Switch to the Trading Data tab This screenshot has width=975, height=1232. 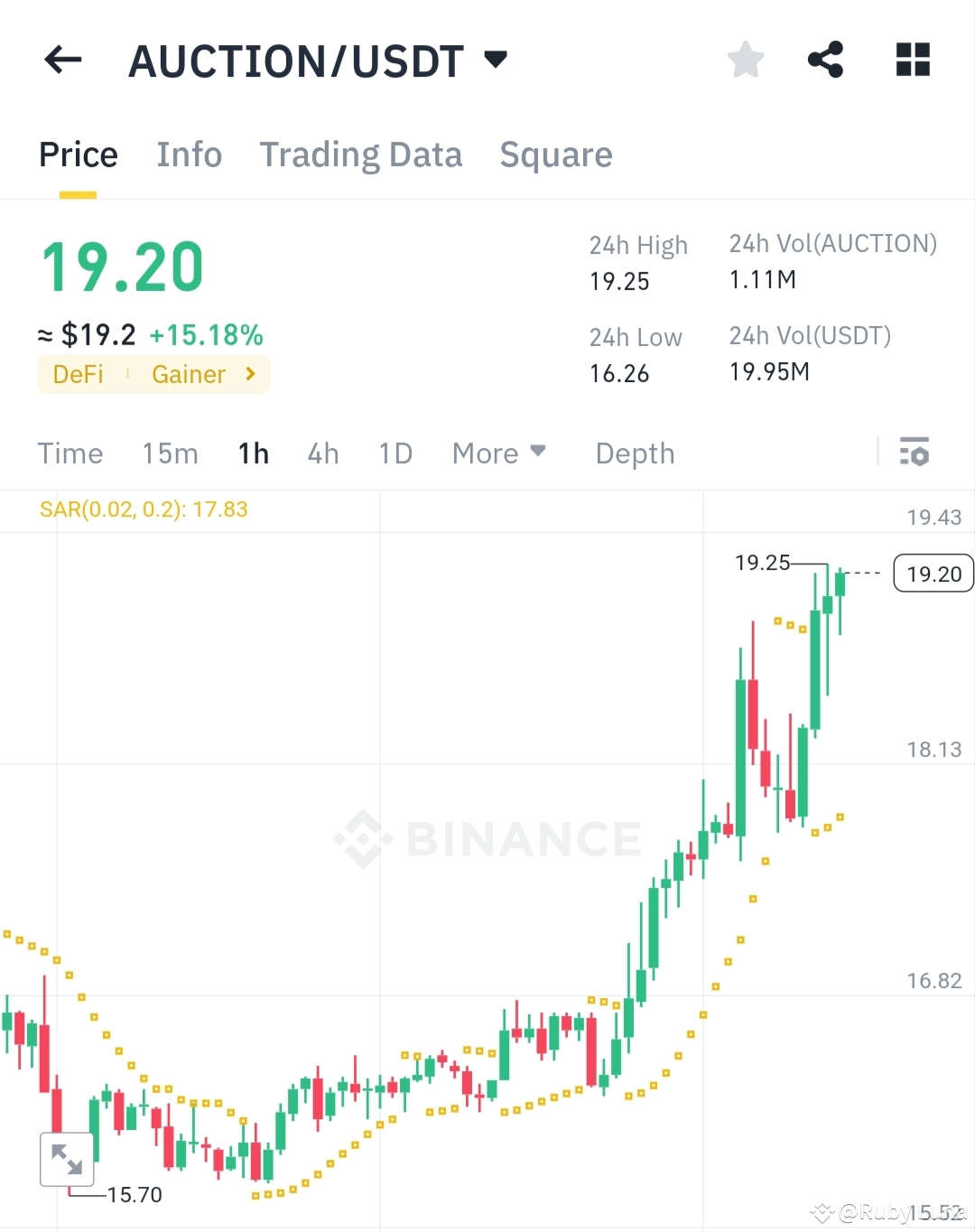361,154
